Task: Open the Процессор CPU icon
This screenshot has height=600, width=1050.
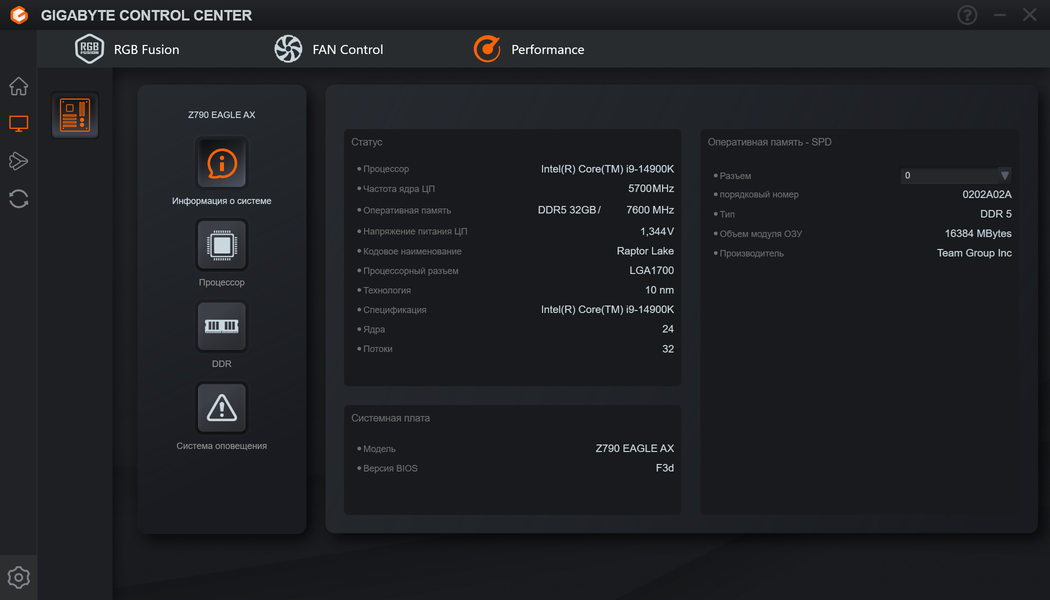Action: [222, 244]
